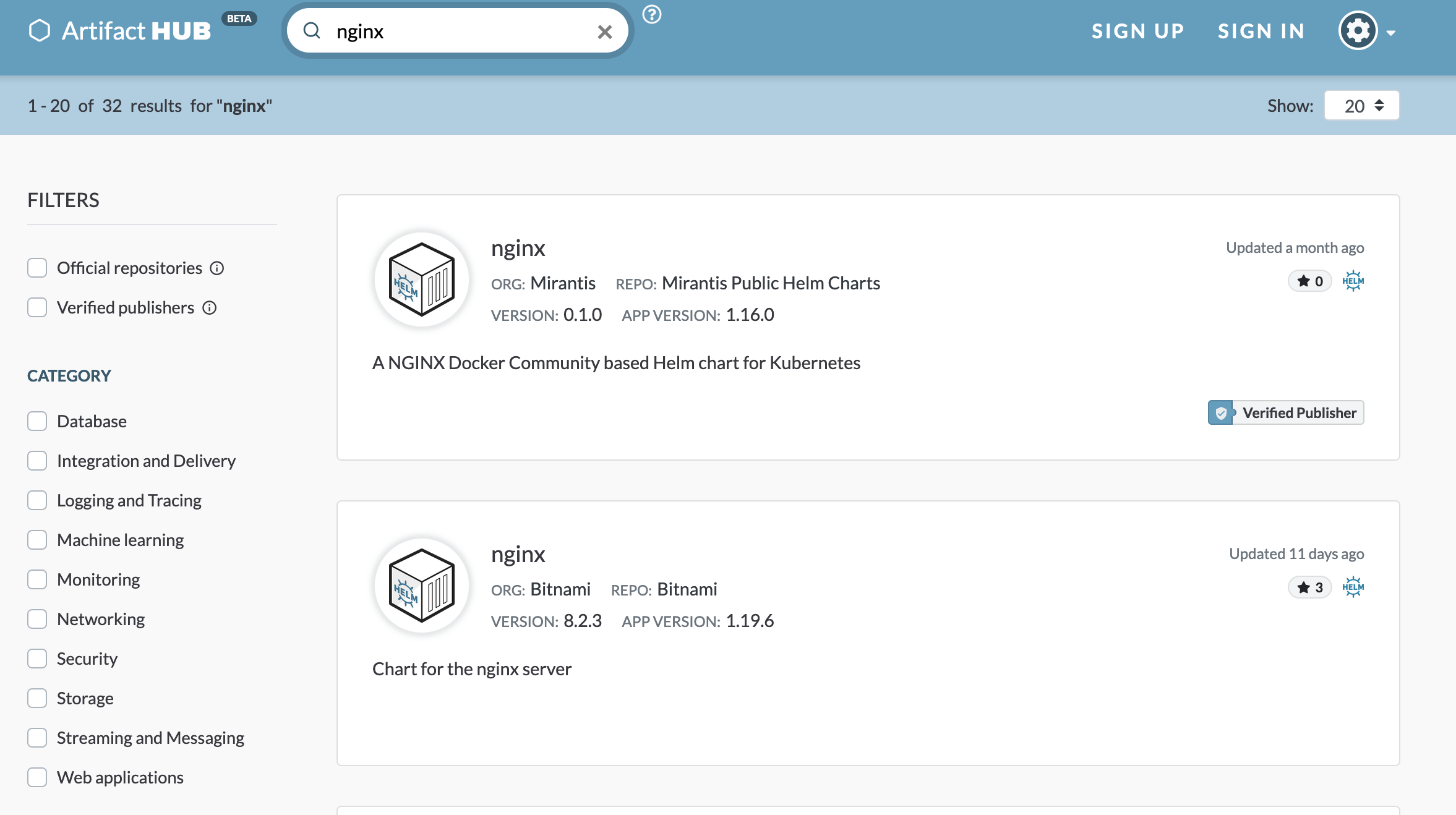The height and width of the screenshot is (815, 1456).
Task: Click the SIGN UP link
Action: click(1138, 31)
